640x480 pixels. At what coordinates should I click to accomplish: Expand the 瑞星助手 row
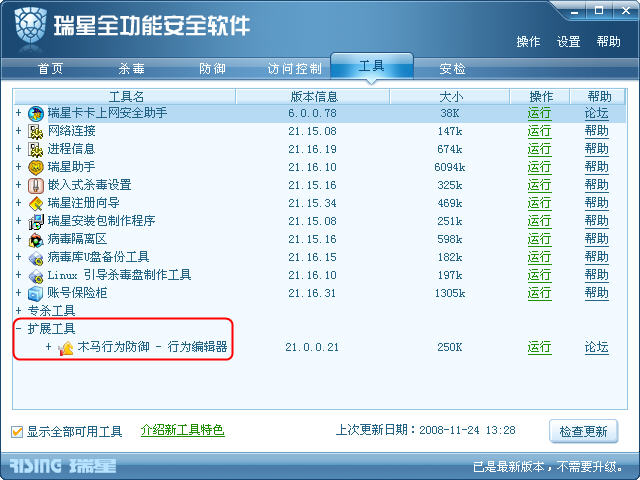(18, 167)
